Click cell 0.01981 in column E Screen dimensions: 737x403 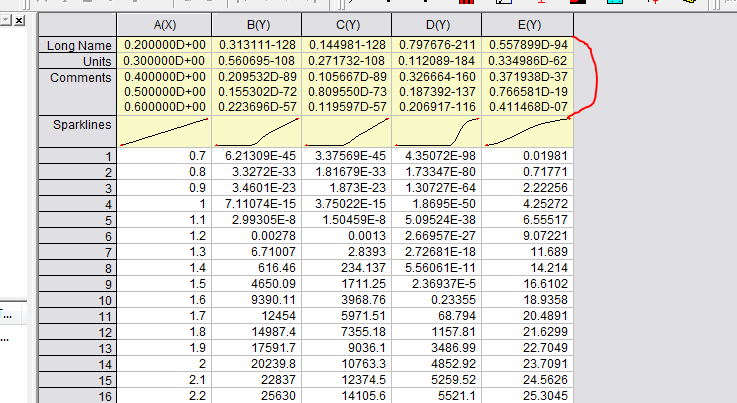click(527, 156)
